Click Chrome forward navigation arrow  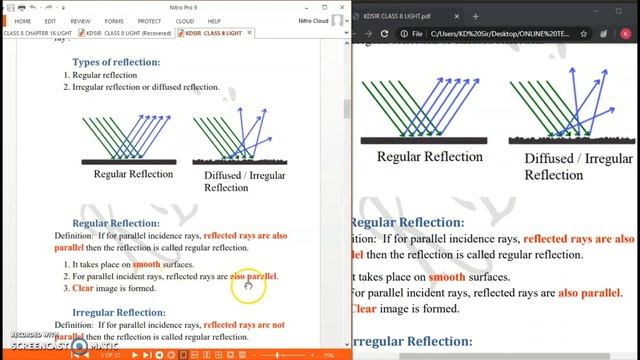(369, 34)
